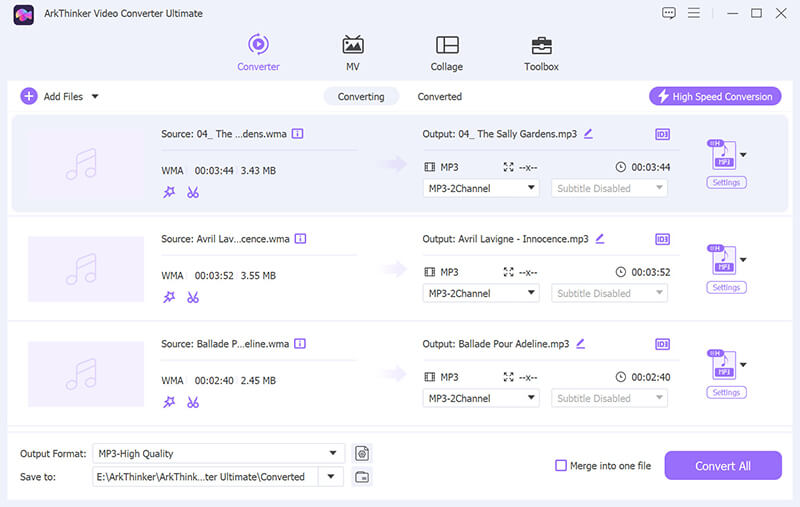This screenshot has height=507, width=800.
Task: Expand format arrow beside Avril Lavigne MP3 icon
Action: tap(743, 260)
